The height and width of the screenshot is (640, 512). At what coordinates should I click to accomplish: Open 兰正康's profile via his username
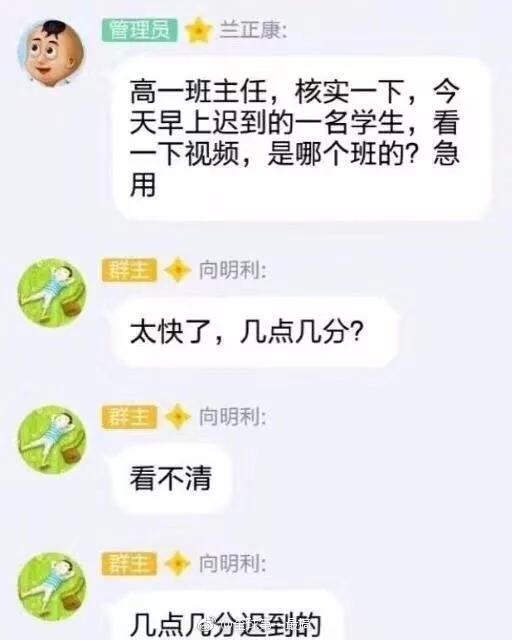coord(253,30)
